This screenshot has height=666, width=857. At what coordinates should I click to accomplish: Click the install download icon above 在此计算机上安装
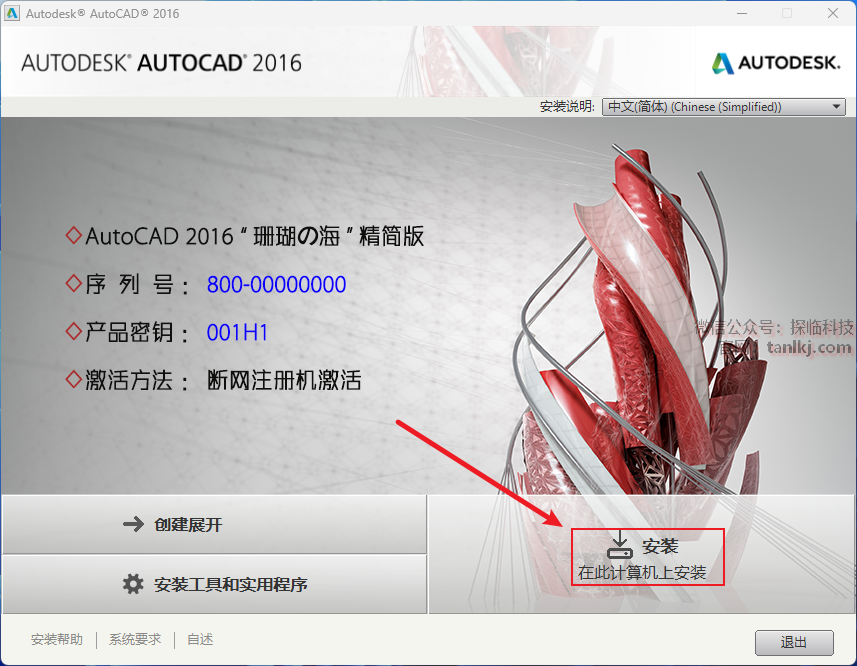620,545
